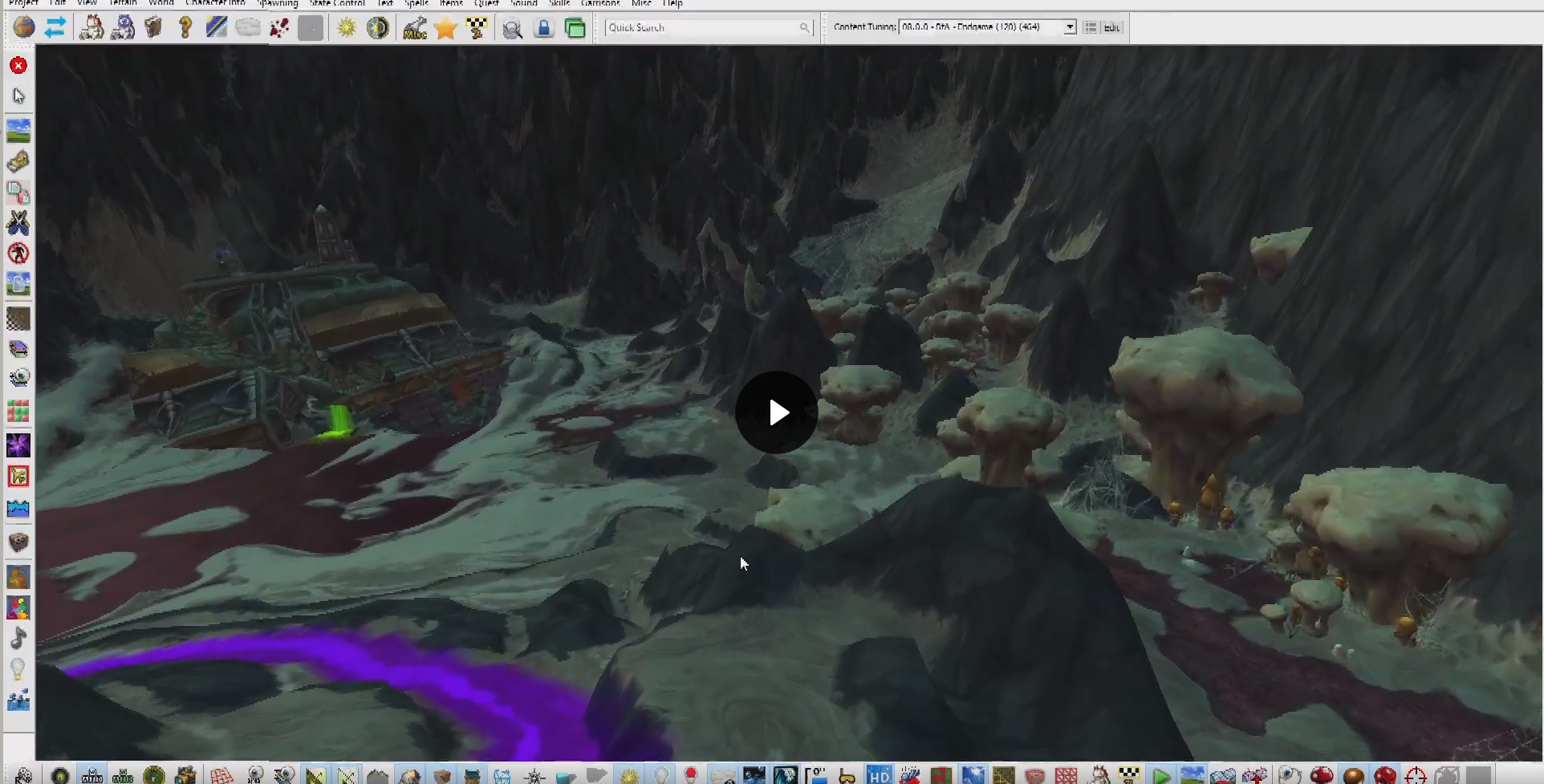
Task: Toggle the HD button in bottom toolbar
Action: [x=879, y=775]
